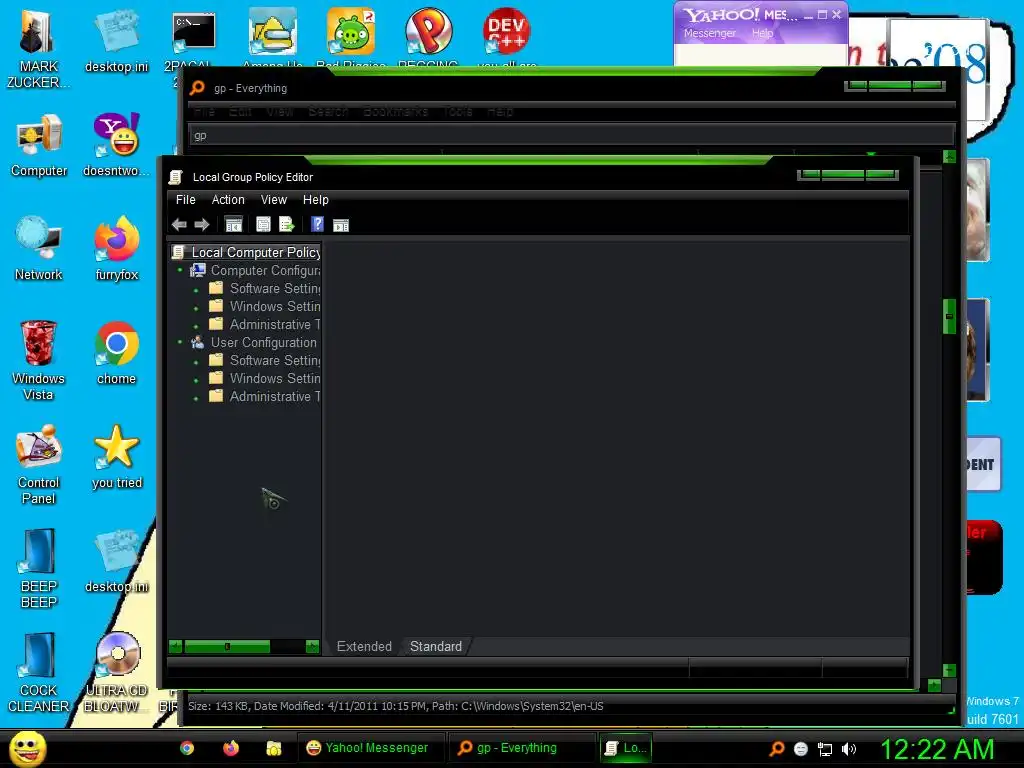Image resolution: width=1024 pixels, height=768 pixels.
Task: Switch to the Extended tab
Action: (x=364, y=647)
